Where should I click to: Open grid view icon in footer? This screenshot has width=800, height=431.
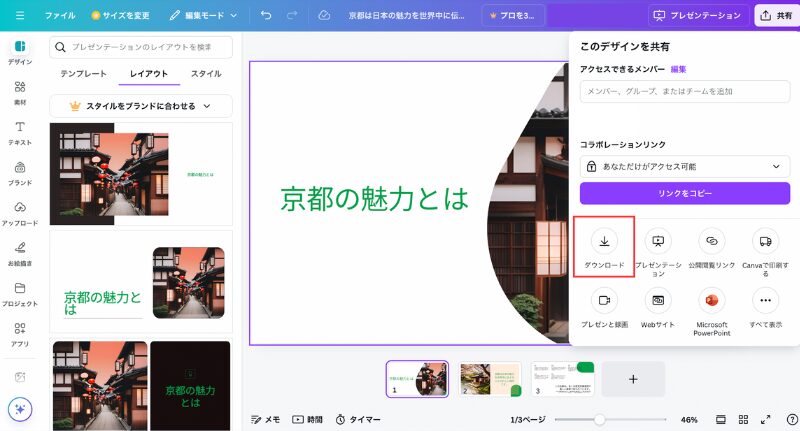coord(743,419)
